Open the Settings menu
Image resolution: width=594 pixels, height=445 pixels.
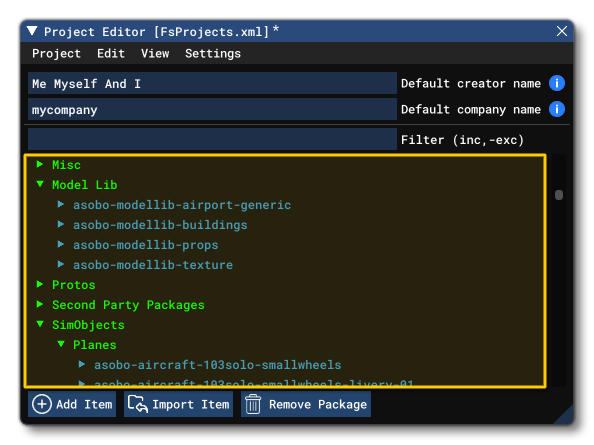[x=213, y=53]
